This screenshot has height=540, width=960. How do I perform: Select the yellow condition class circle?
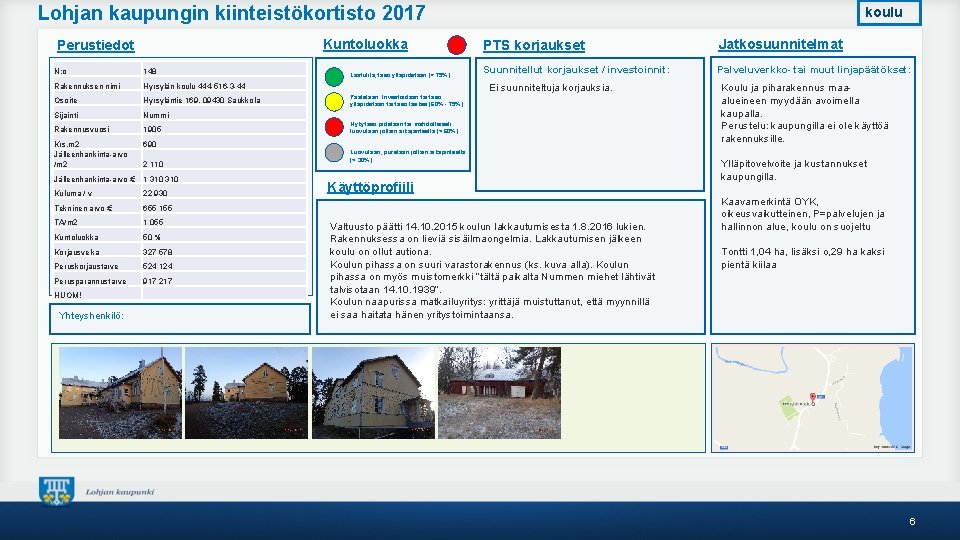click(334, 102)
